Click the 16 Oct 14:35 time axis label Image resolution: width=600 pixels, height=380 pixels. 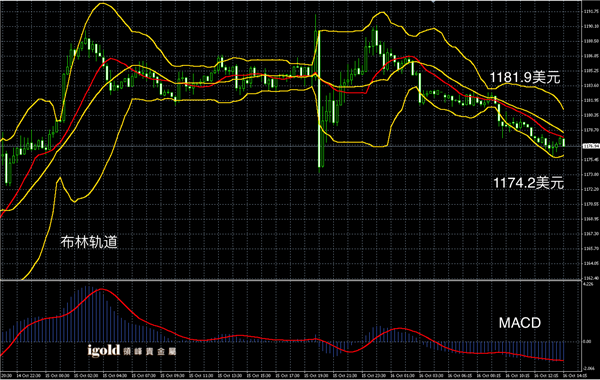point(576,375)
